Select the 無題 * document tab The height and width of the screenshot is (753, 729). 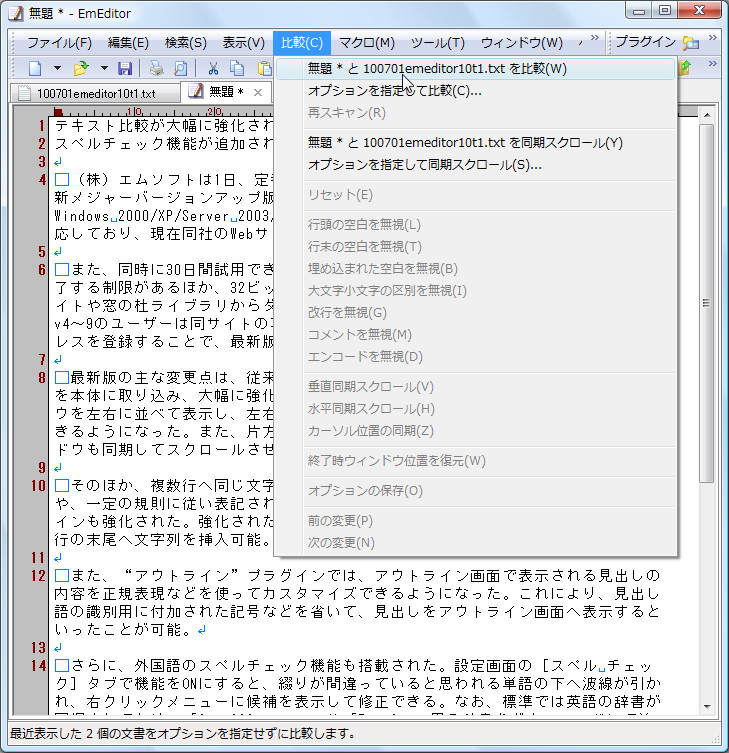tap(226, 92)
